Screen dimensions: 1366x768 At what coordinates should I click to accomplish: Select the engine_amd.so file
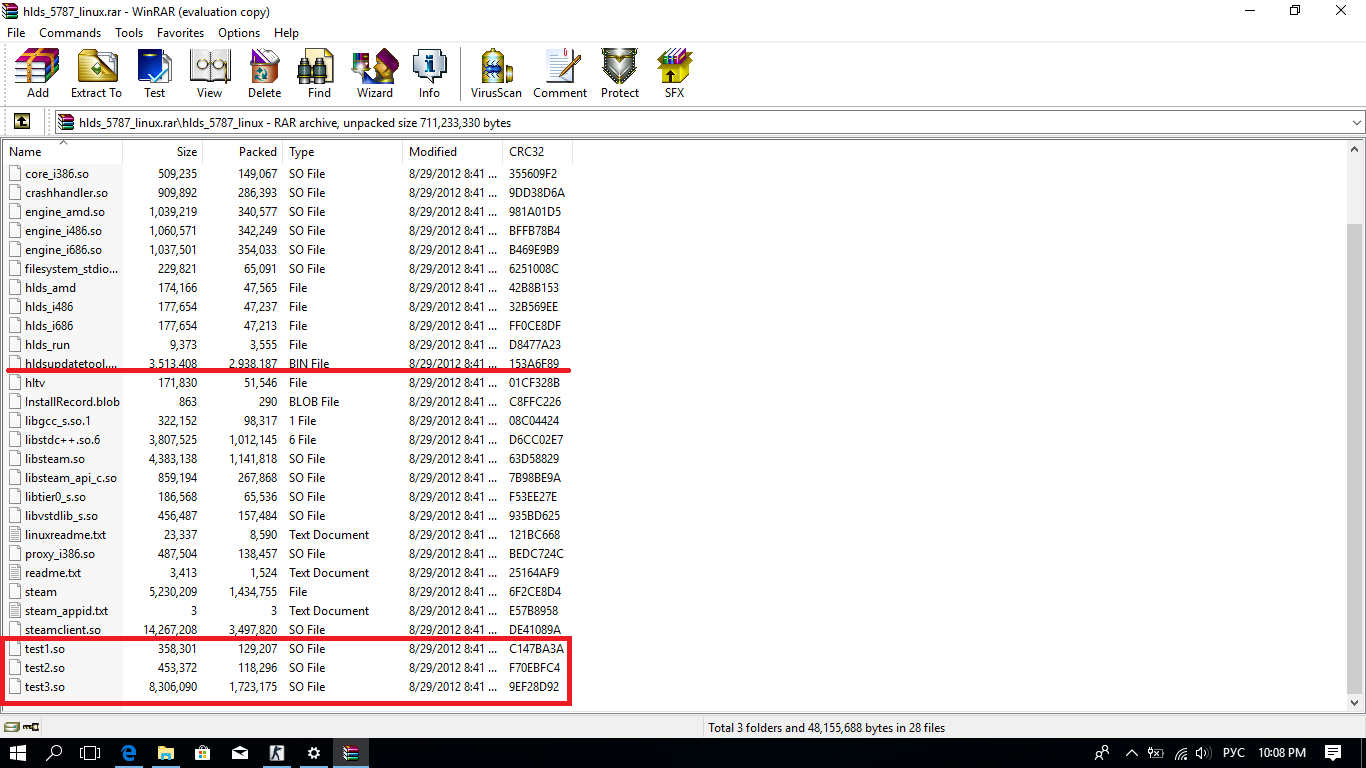(x=65, y=212)
